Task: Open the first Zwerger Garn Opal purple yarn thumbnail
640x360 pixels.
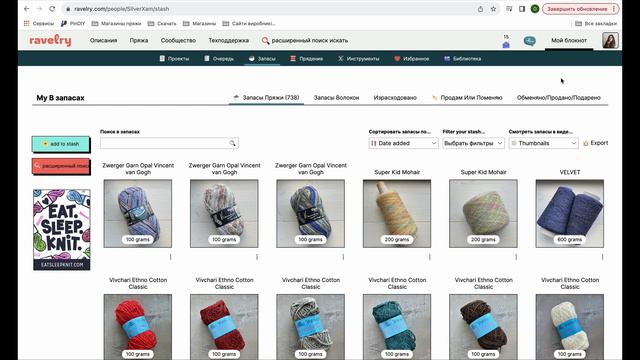Action: 138,213
